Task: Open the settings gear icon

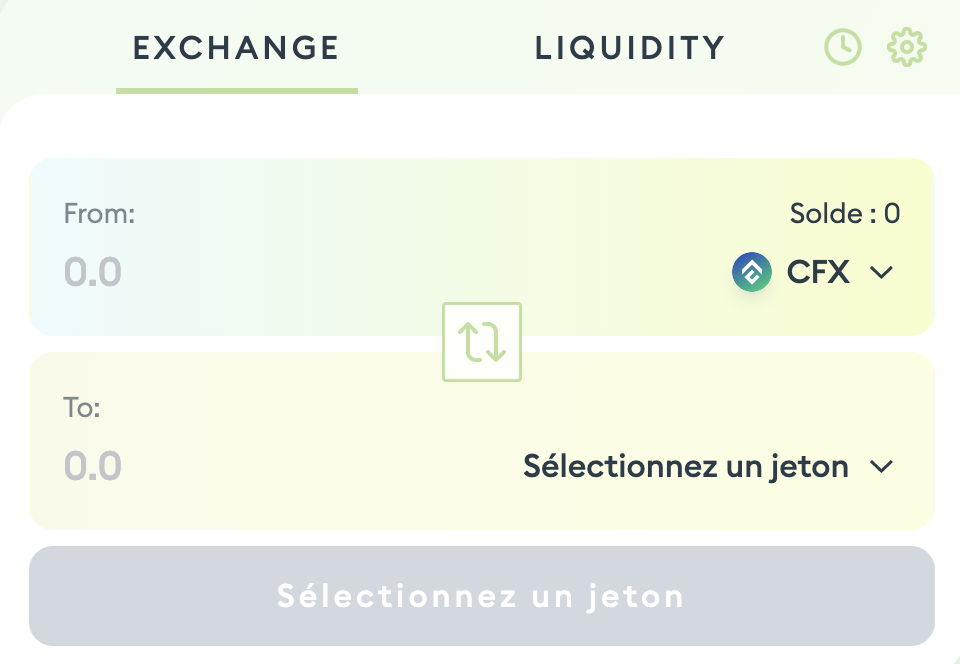Action: click(x=907, y=48)
